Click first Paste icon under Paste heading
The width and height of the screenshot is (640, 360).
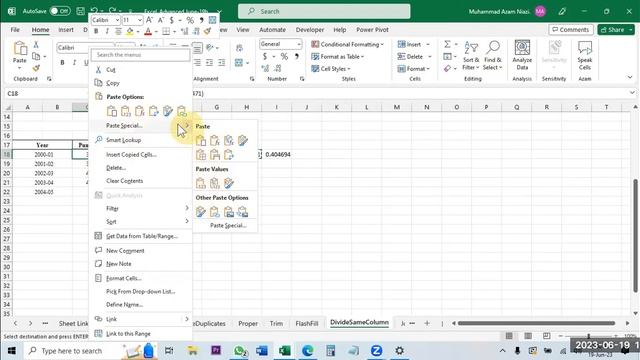201,141
